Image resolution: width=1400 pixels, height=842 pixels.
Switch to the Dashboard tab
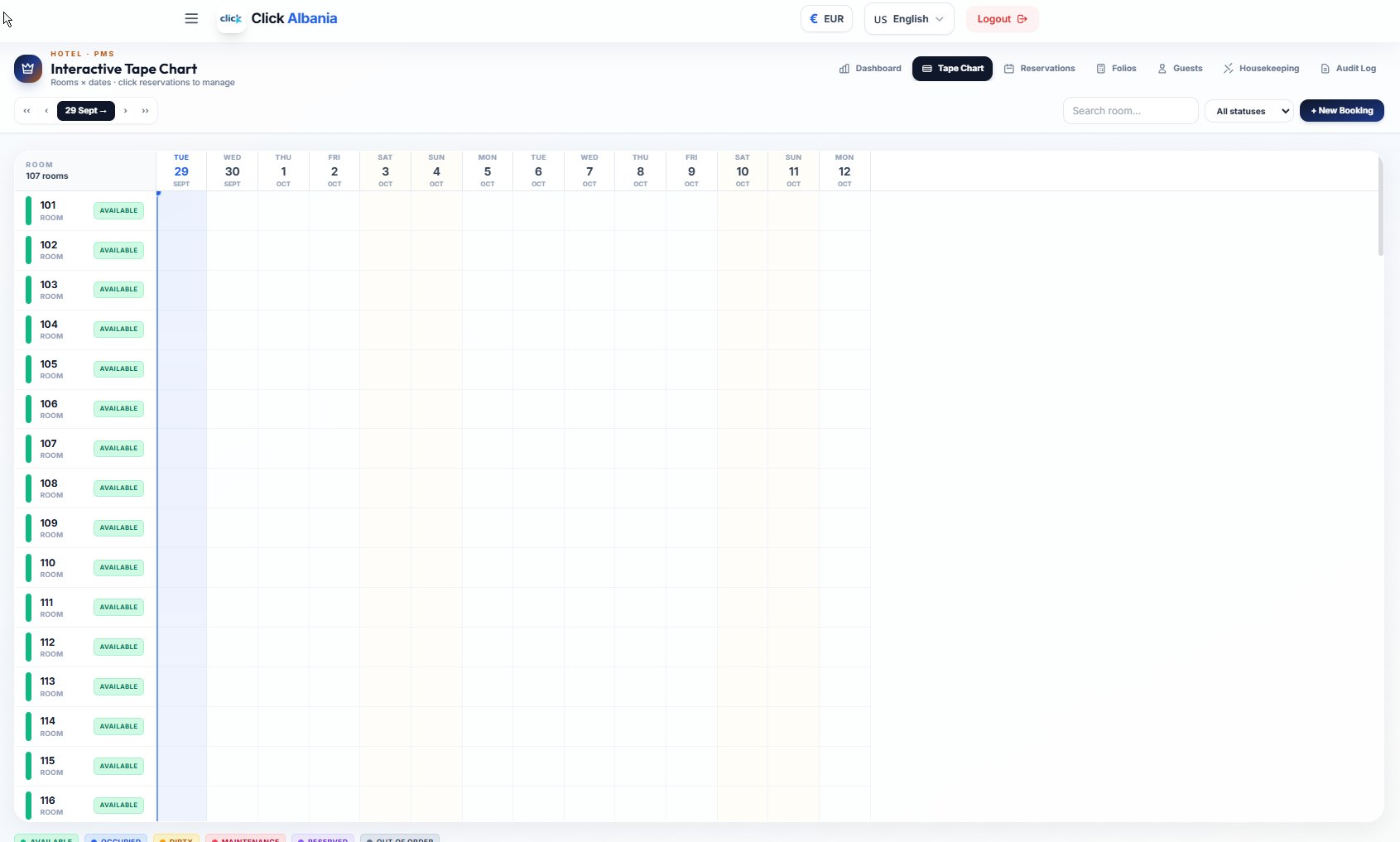[870, 69]
